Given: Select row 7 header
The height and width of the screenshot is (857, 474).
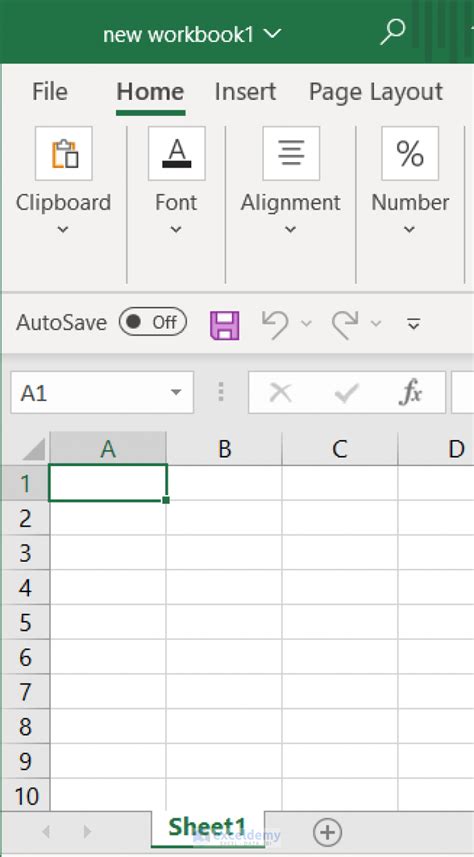Looking at the screenshot, I should [25, 692].
